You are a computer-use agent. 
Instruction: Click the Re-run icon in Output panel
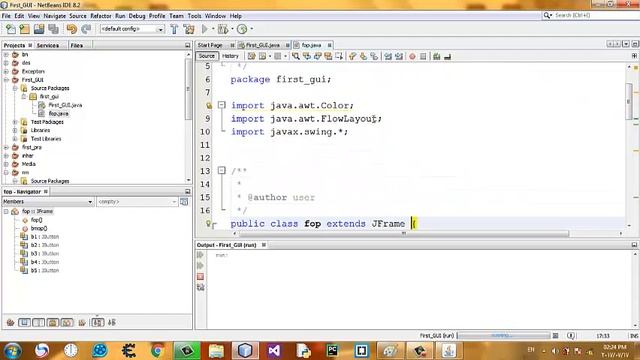point(200,255)
